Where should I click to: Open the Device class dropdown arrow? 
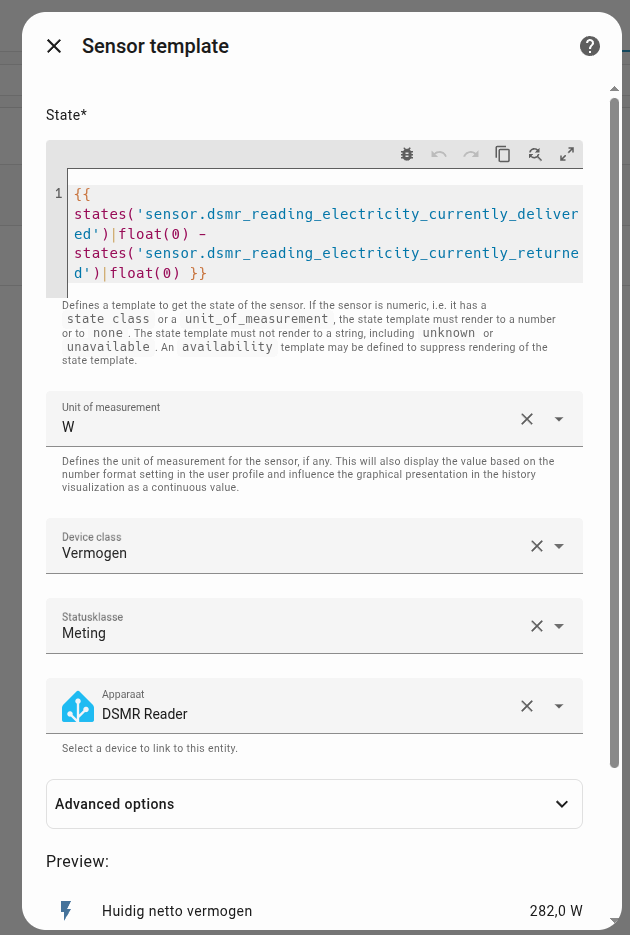tap(559, 546)
